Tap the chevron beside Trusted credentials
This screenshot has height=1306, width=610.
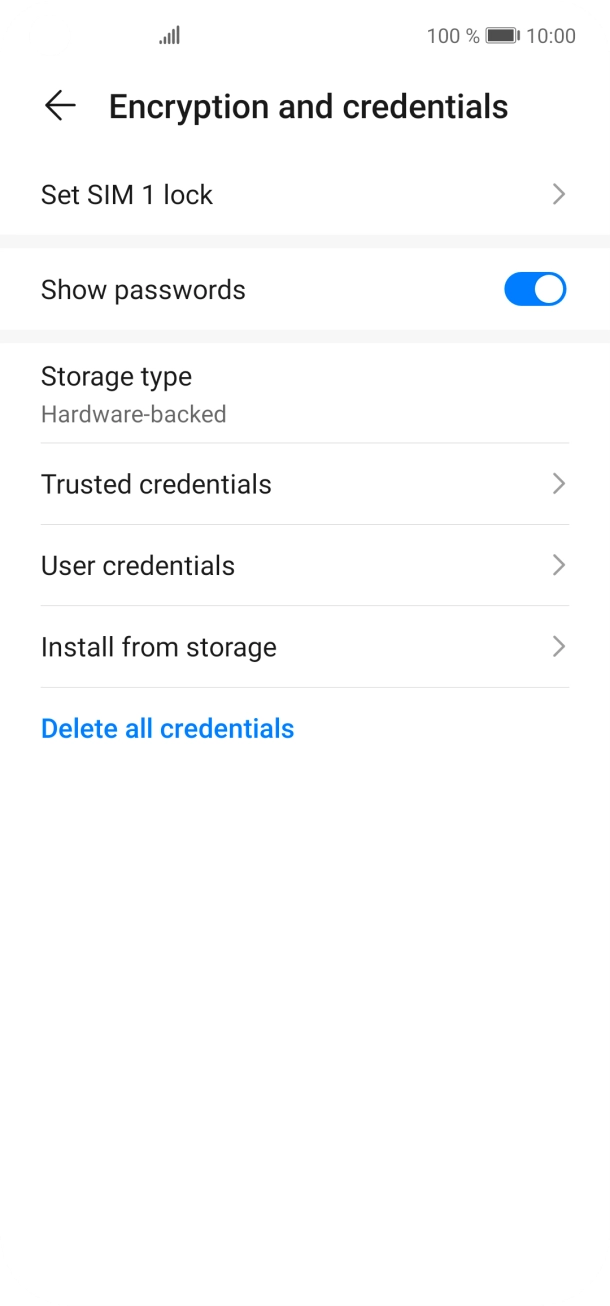click(x=559, y=484)
